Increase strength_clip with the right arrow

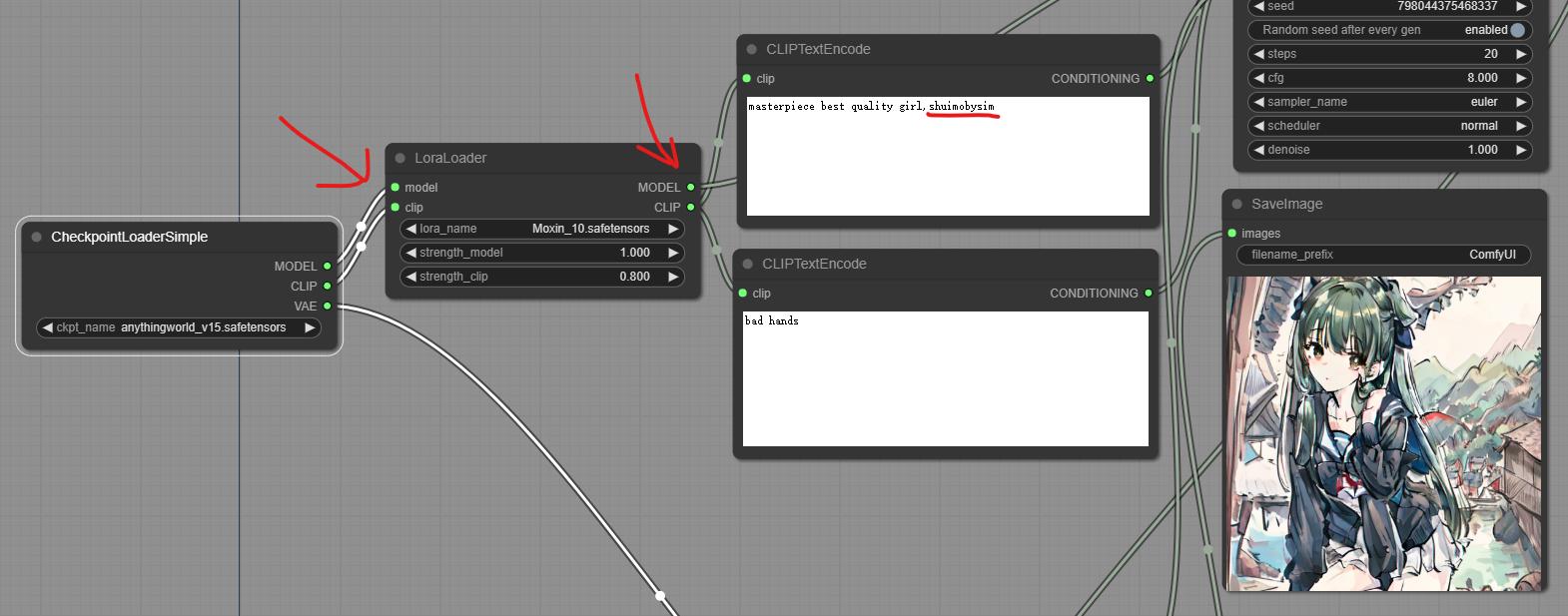pos(673,277)
